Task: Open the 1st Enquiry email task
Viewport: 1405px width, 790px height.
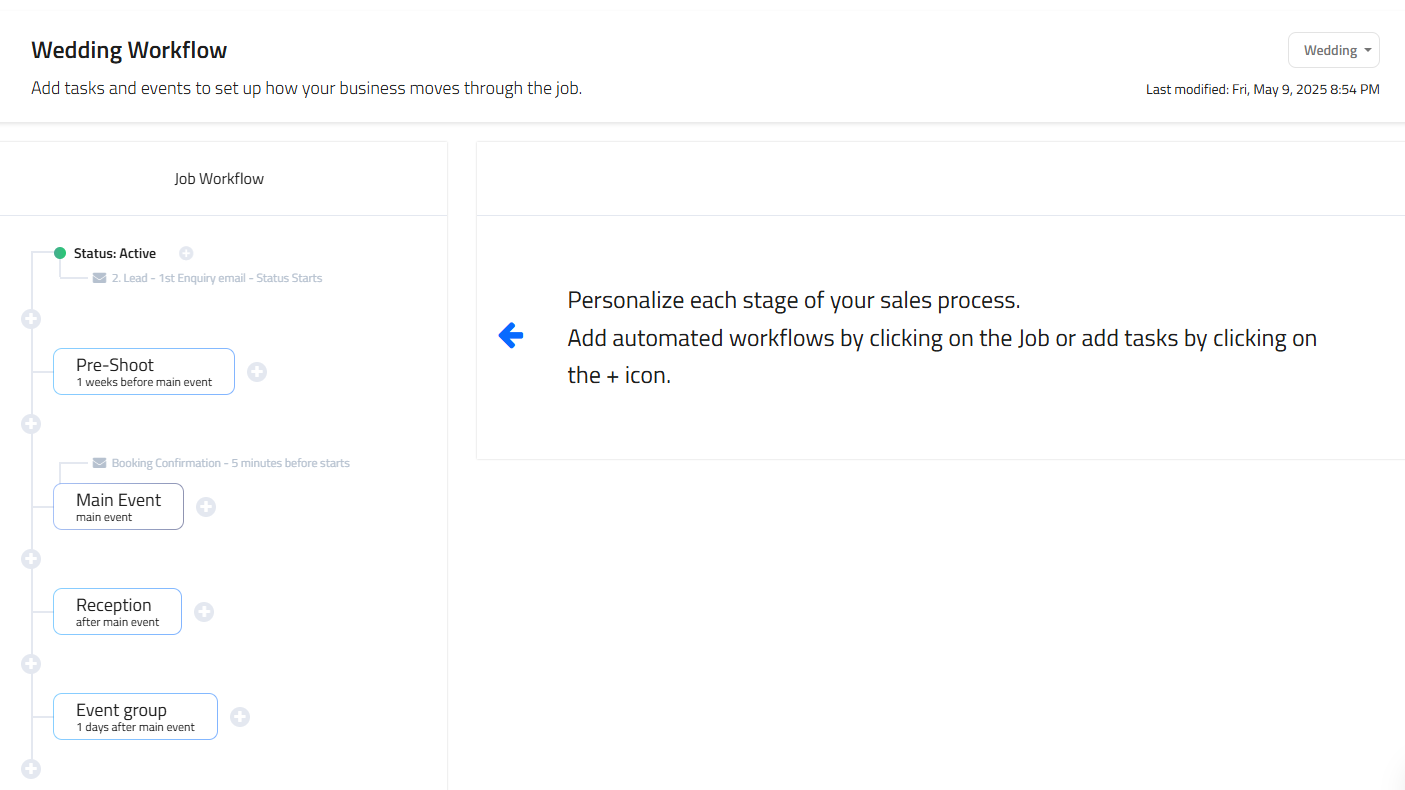Action: [x=216, y=278]
